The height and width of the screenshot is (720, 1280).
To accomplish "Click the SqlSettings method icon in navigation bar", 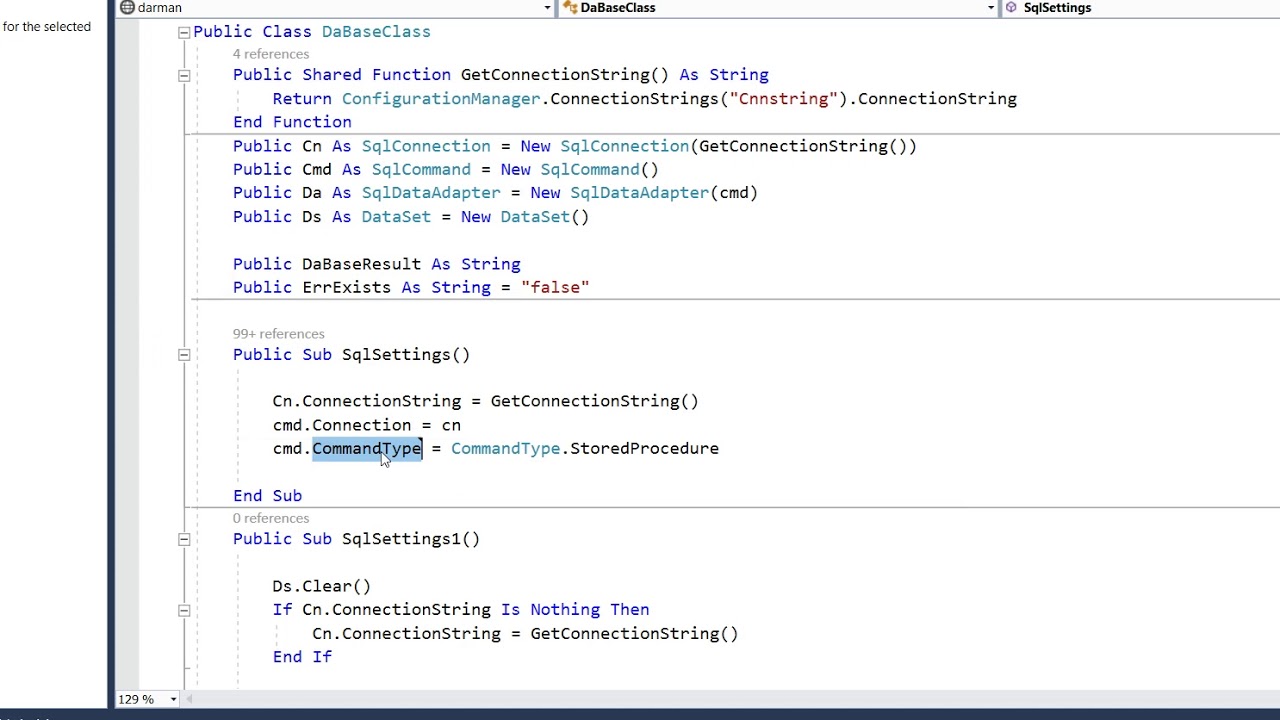I will 1011,8.
